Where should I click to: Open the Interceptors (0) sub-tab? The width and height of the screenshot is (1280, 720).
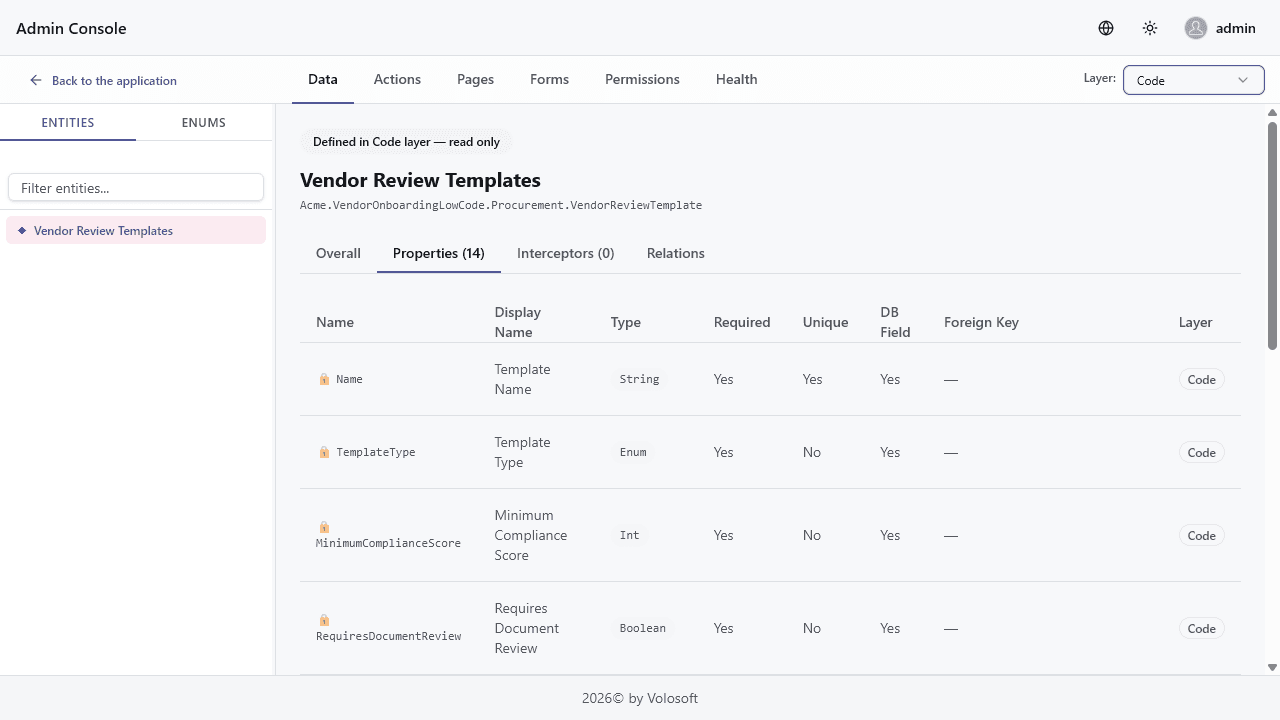(565, 253)
